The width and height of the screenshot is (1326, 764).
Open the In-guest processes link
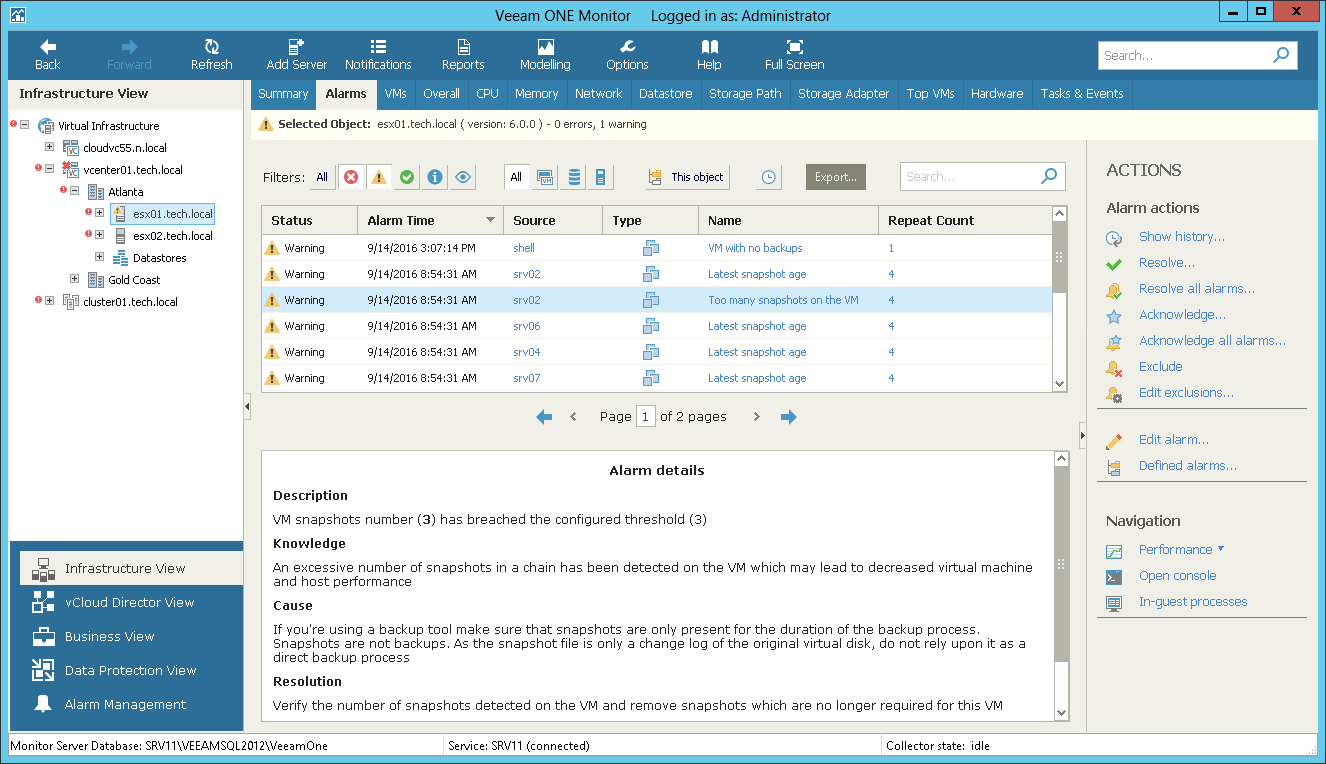pyautogui.click(x=1193, y=602)
